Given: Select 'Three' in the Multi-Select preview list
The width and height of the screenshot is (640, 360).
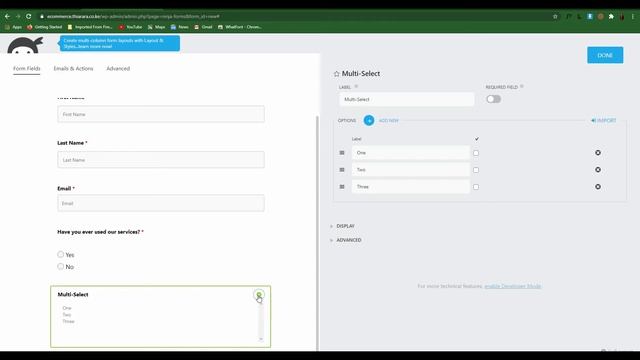Looking at the screenshot, I should [x=69, y=321].
